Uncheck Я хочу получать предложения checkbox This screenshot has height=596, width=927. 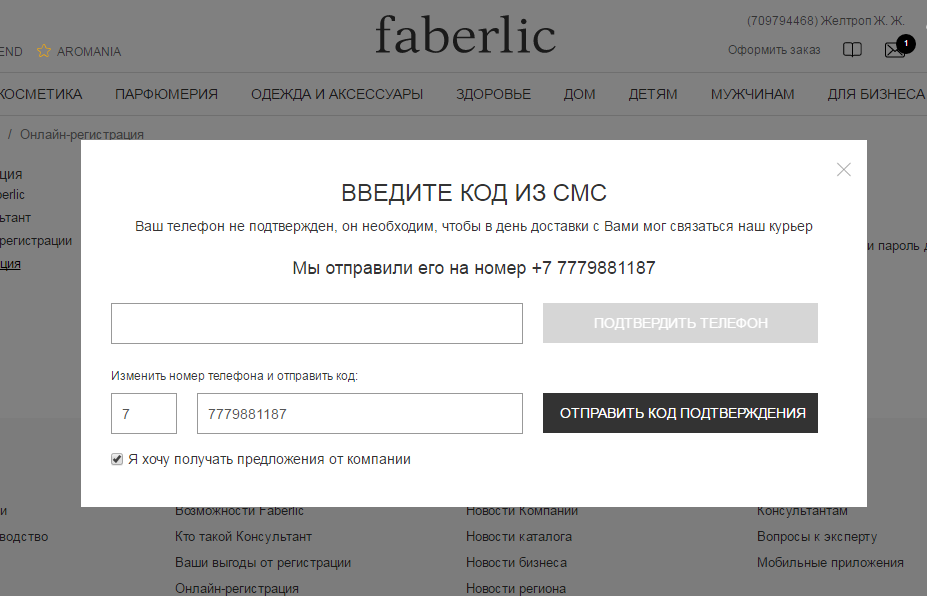pyautogui.click(x=117, y=459)
